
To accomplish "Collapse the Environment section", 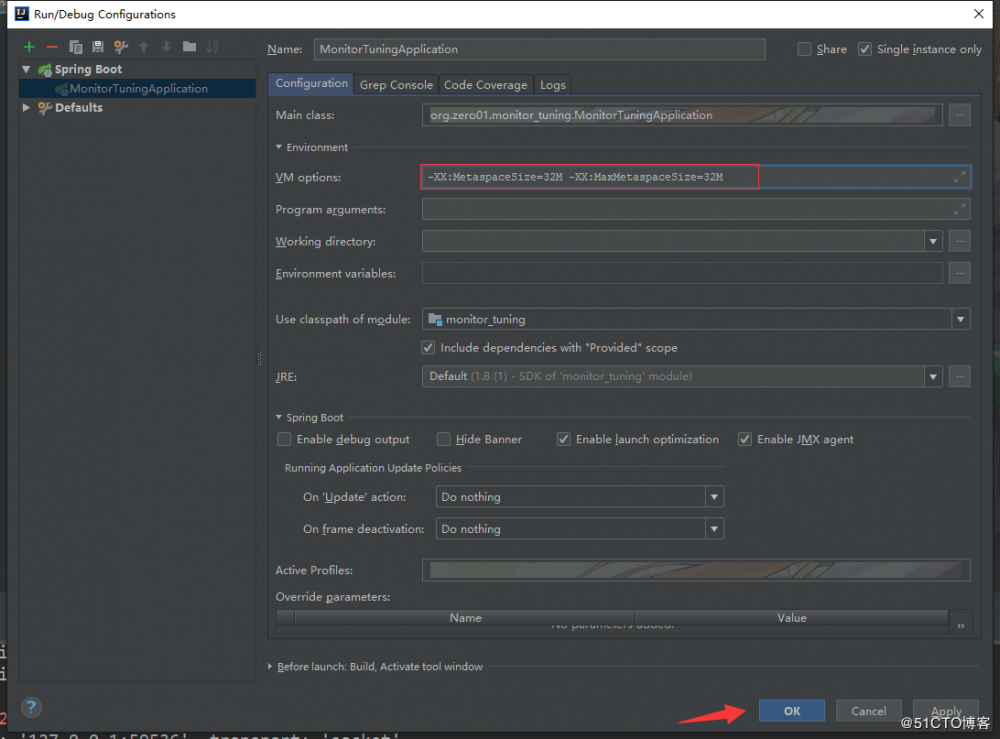I will coord(279,147).
